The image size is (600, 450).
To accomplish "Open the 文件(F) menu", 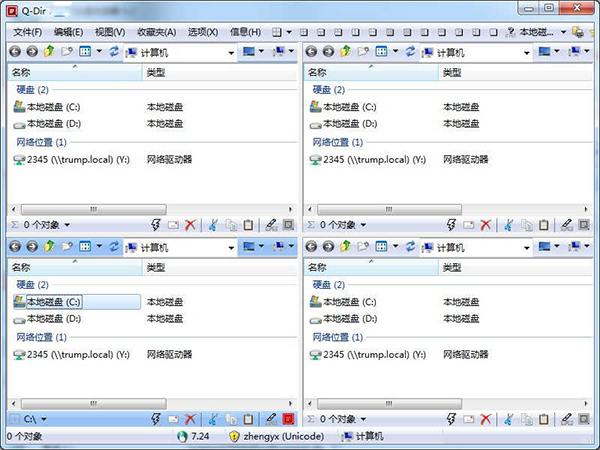I will (28, 32).
